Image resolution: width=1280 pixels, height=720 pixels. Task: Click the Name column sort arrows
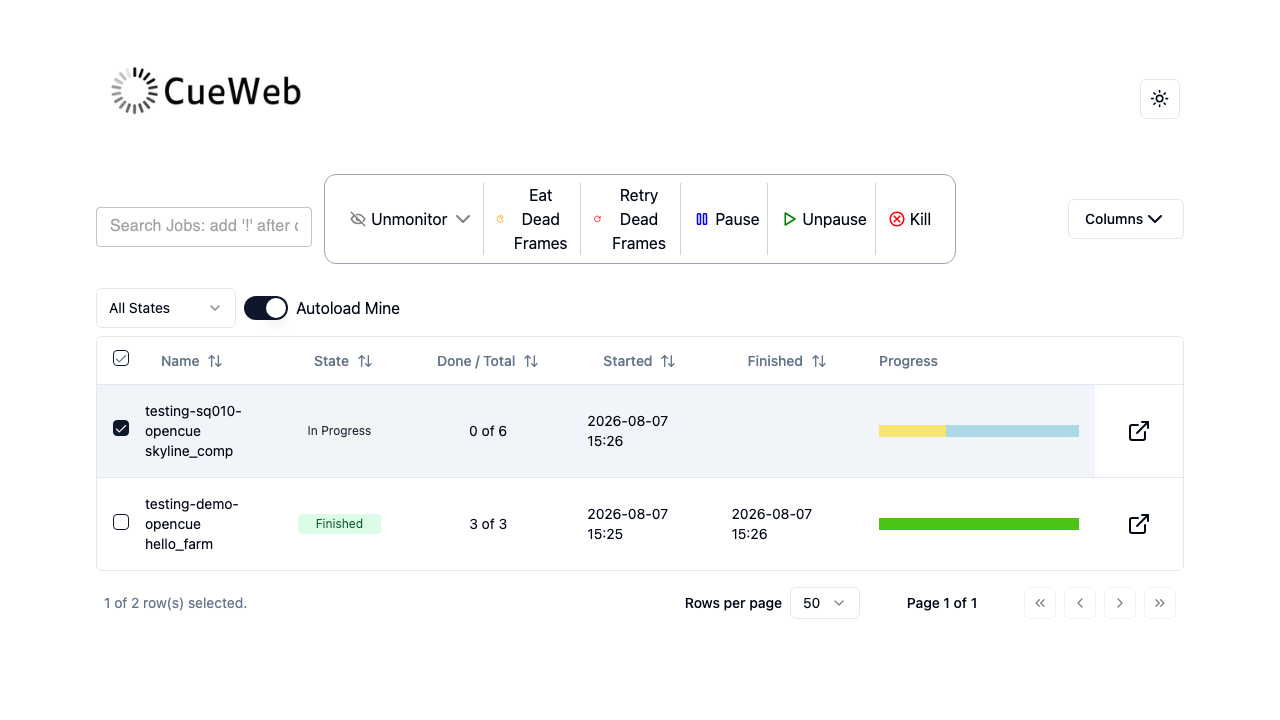(x=215, y=361)
